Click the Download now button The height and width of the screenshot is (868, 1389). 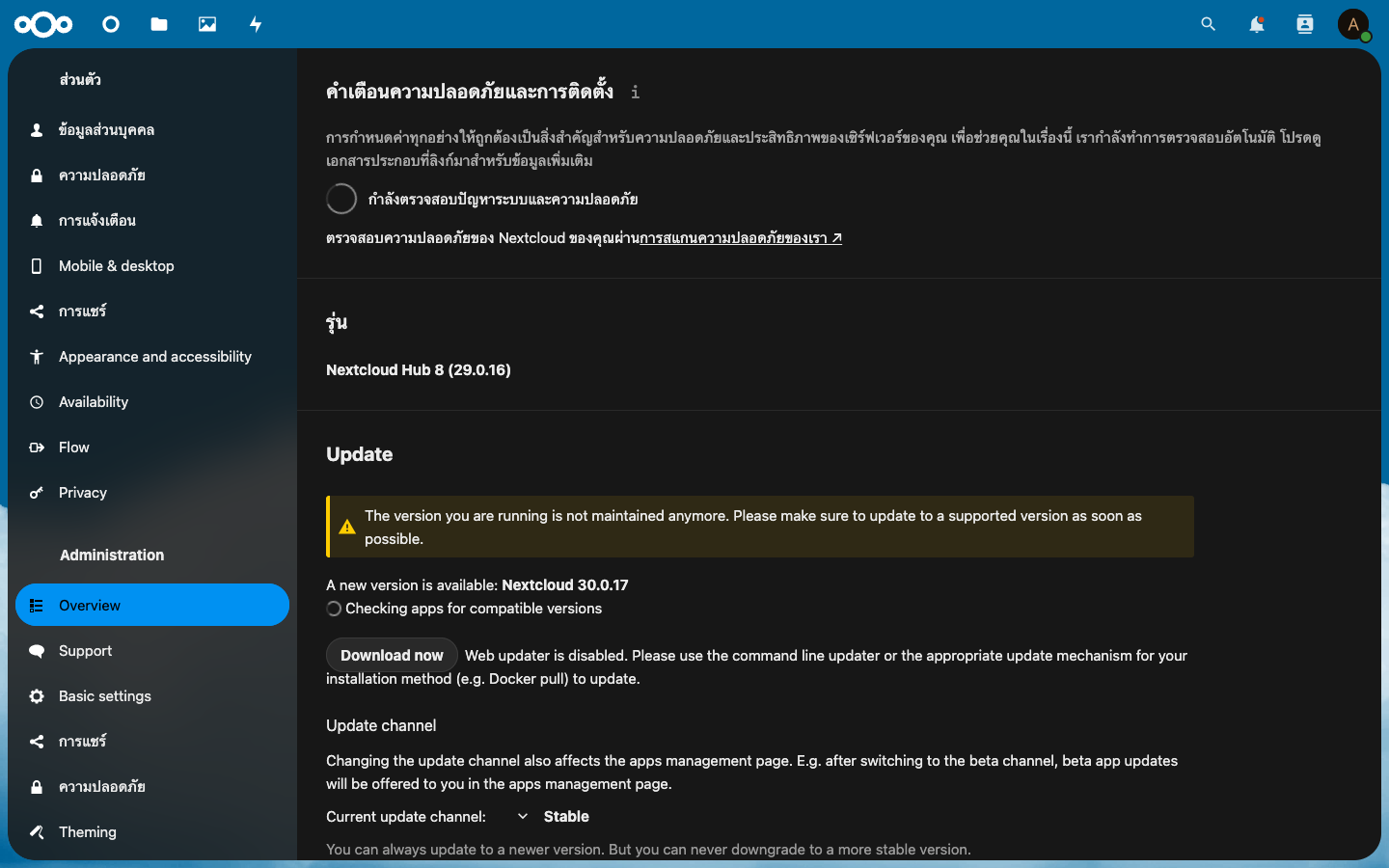click(392, 656)
